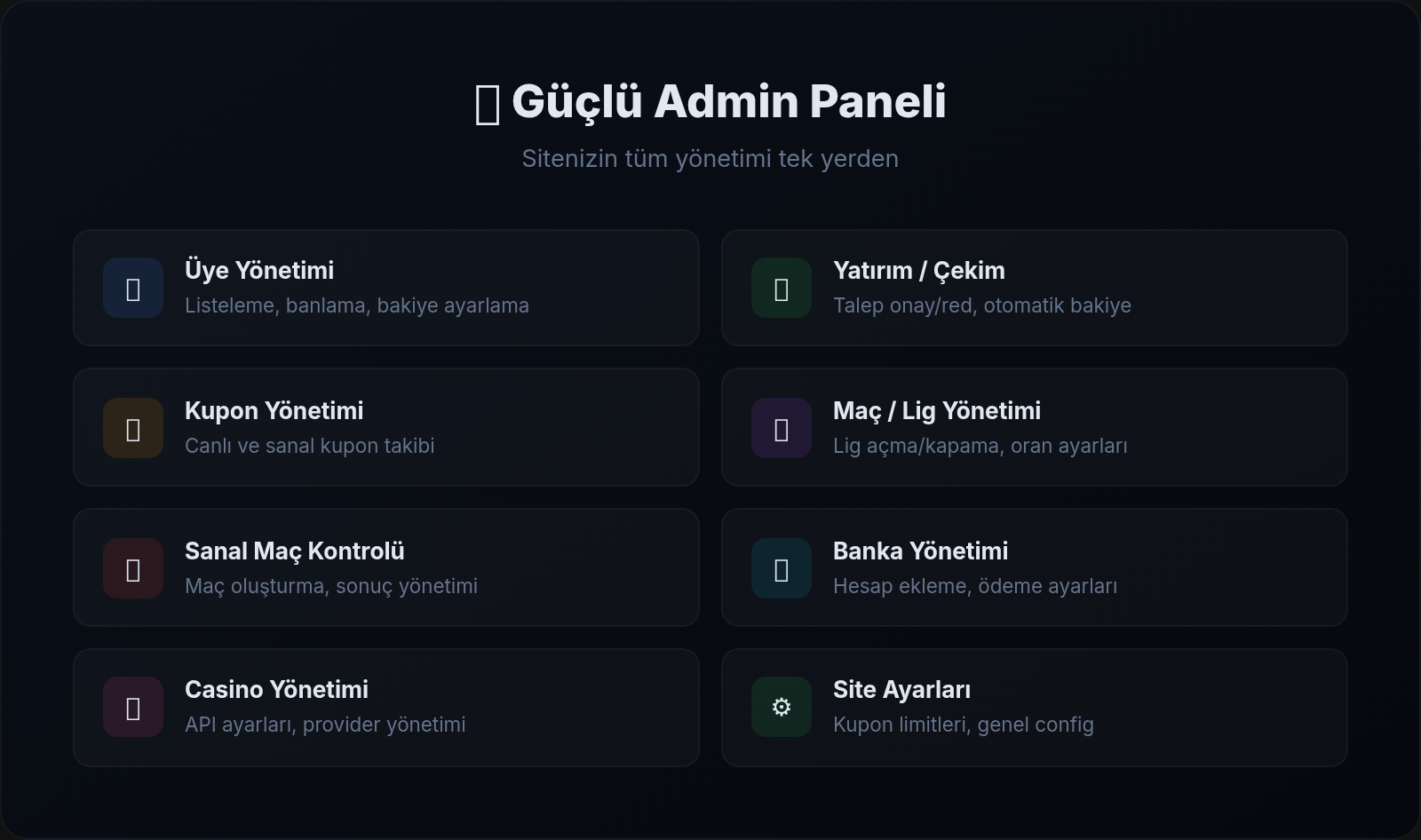Select the Sanal Maç Kontrolü heading
This screenshot has width=1421, height=840.
click(x=294, y=551)
